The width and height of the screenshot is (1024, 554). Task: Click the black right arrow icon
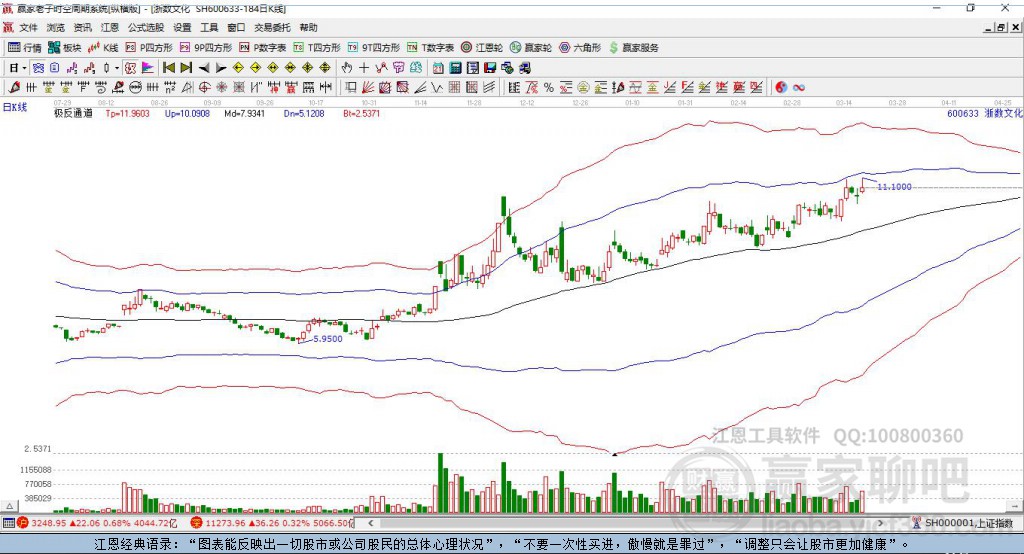click(221, 68)
